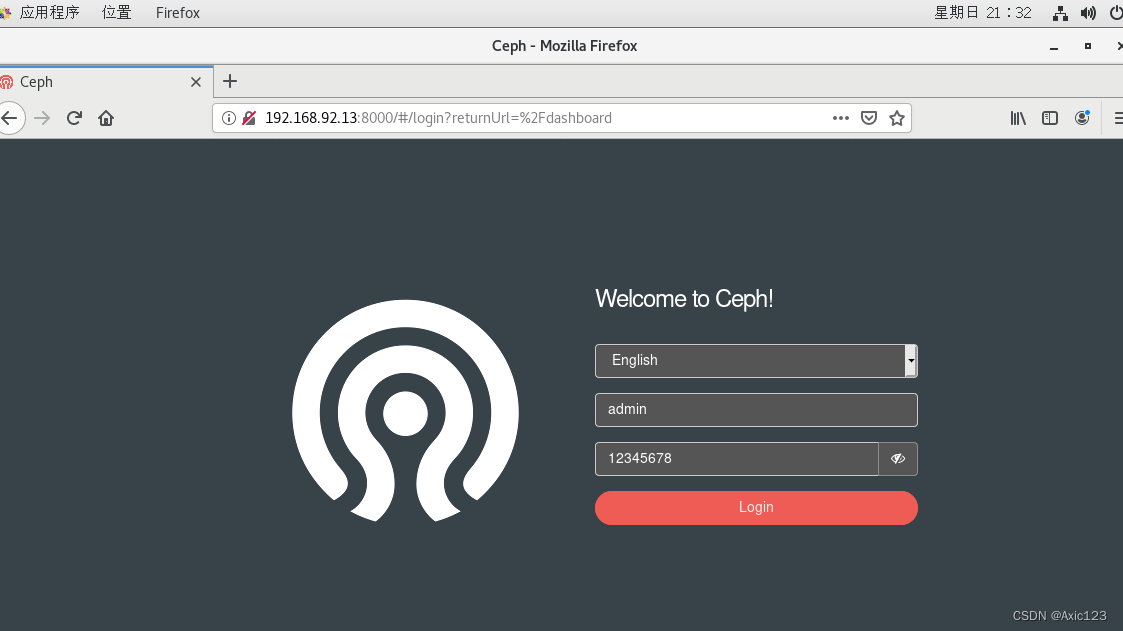Close the Ceph tab
Image resolution: width=1123 pixels, height=631 pixels.
196,82
